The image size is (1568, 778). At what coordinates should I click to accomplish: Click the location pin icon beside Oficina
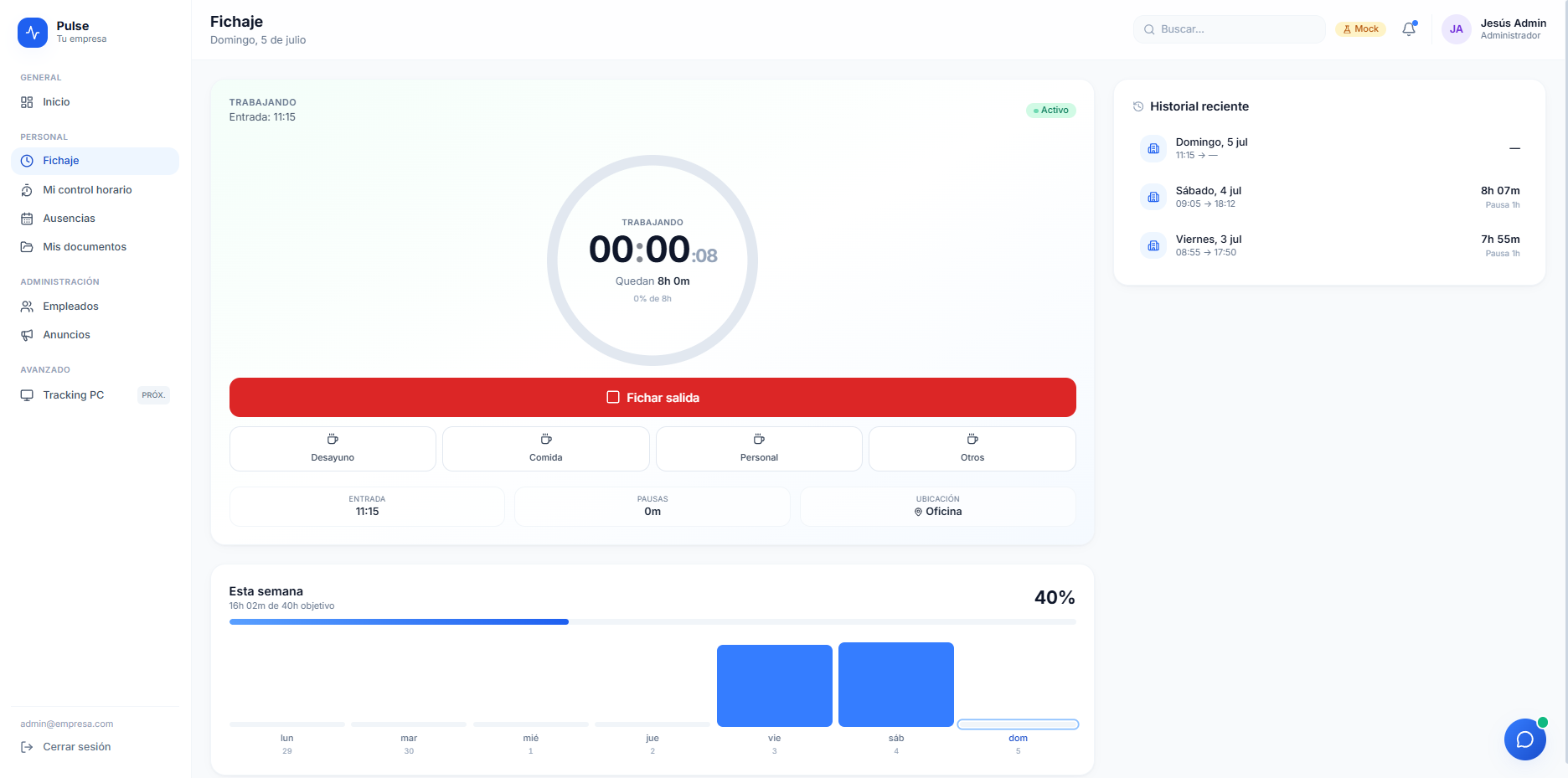[918, 512]
